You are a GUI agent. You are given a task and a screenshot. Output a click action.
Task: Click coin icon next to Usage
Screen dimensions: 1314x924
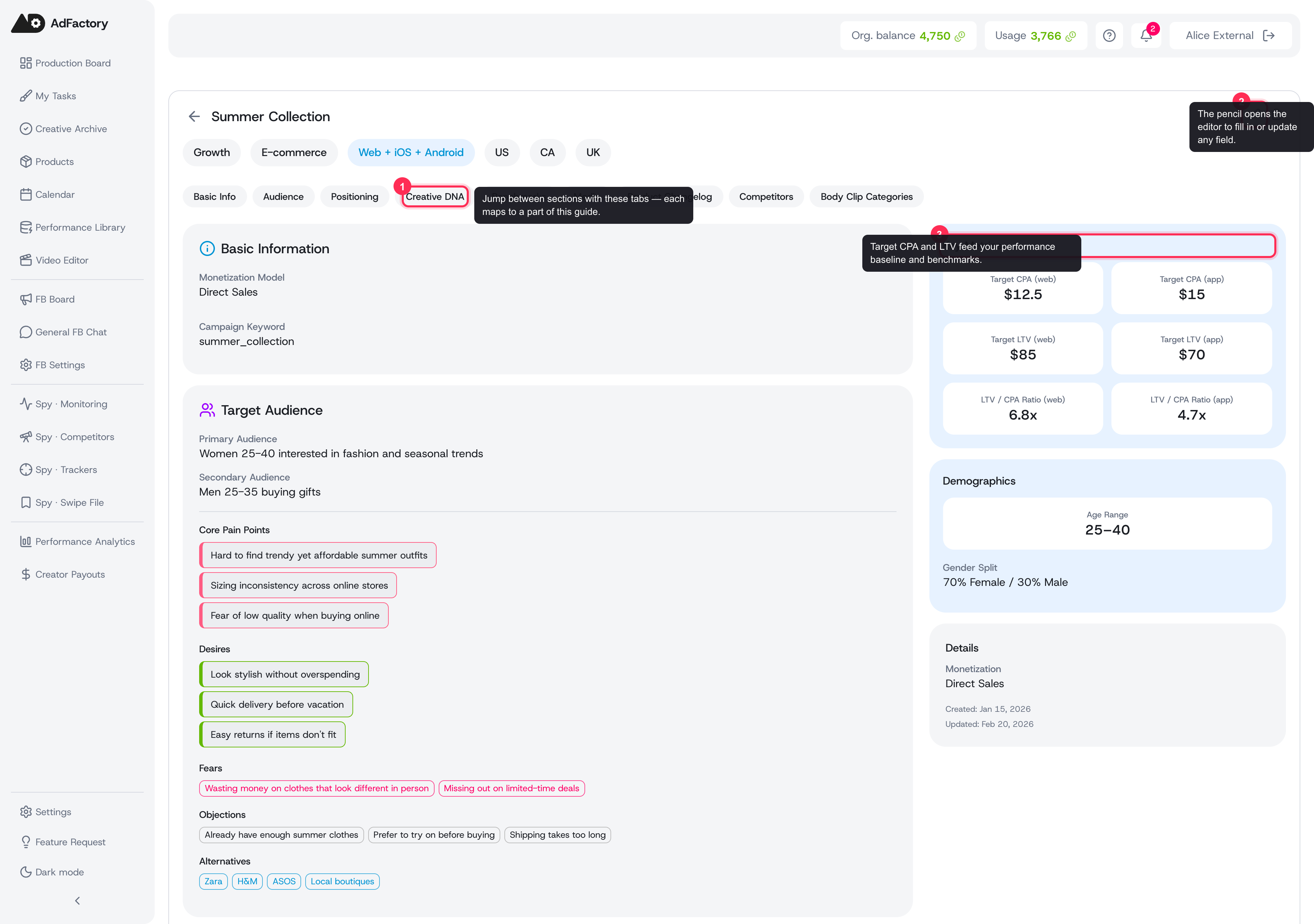[1071, 36]
